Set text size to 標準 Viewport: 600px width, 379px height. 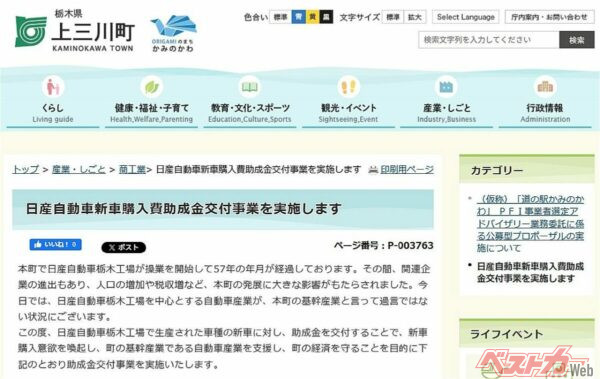tap(393, 17)
